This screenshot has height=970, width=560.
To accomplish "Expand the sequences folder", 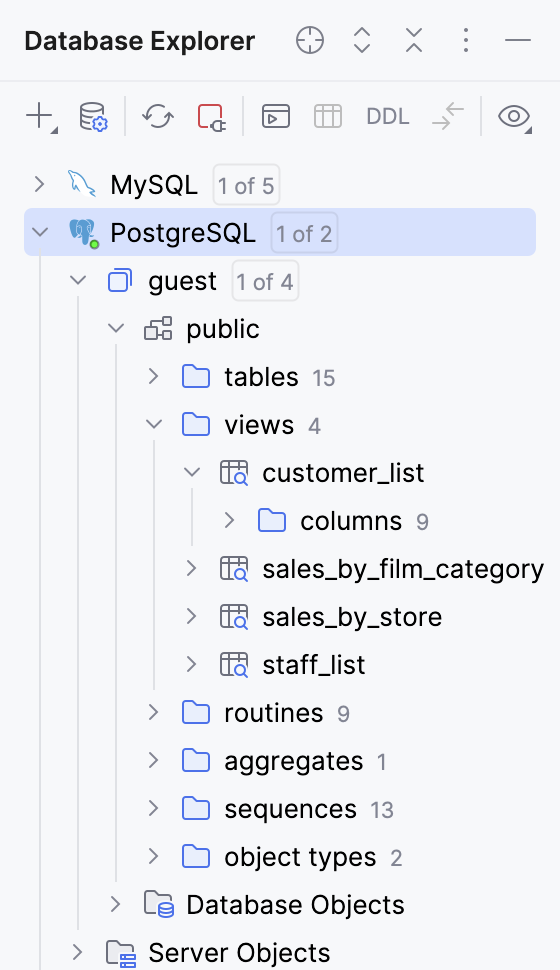I will (x=154, y=809).
